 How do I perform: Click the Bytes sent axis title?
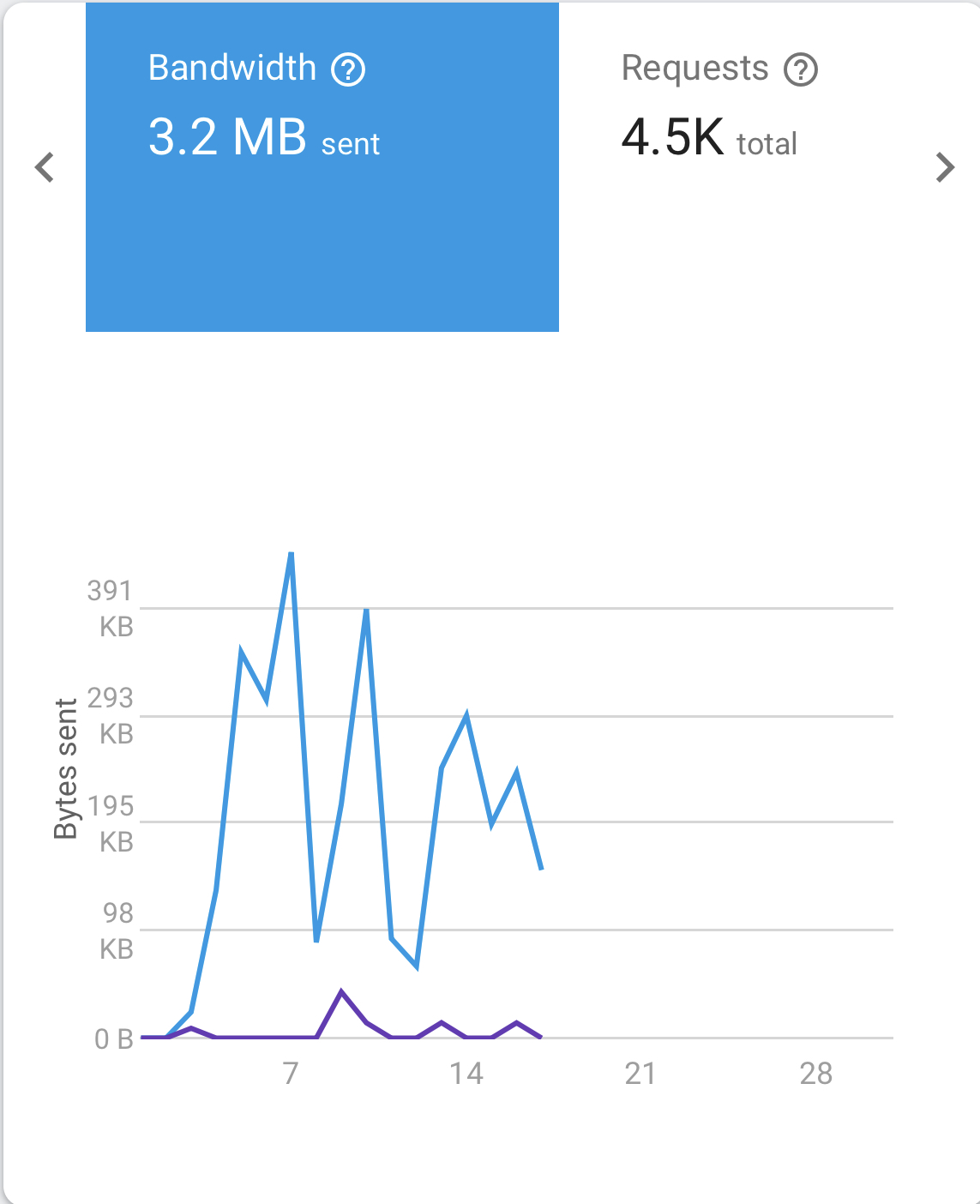66,768
